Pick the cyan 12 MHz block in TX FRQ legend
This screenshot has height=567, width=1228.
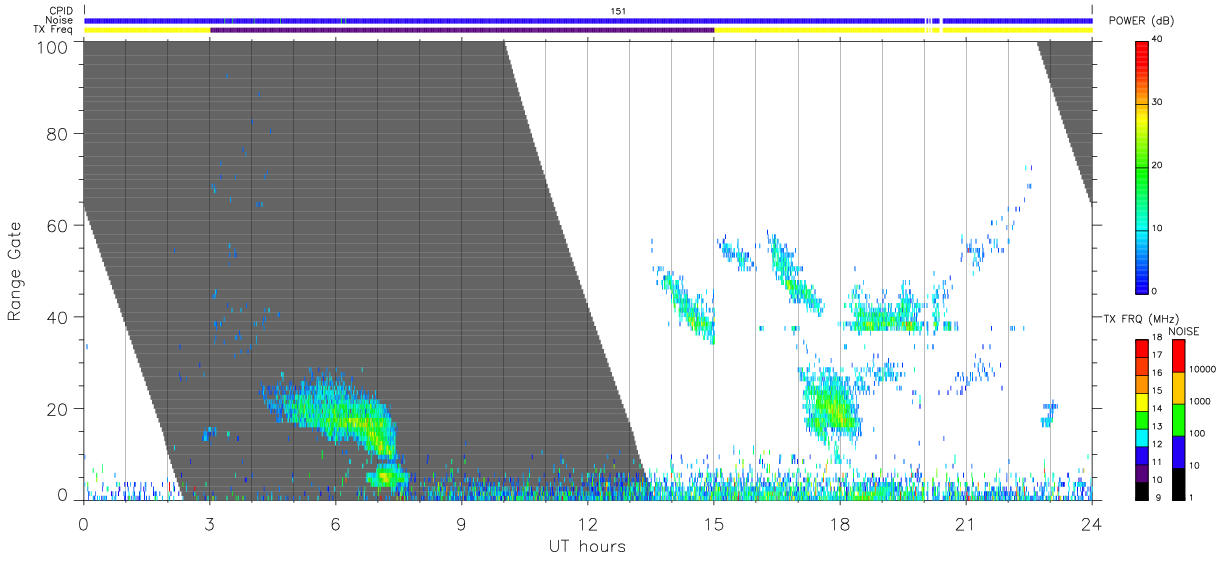[1142, 437]
